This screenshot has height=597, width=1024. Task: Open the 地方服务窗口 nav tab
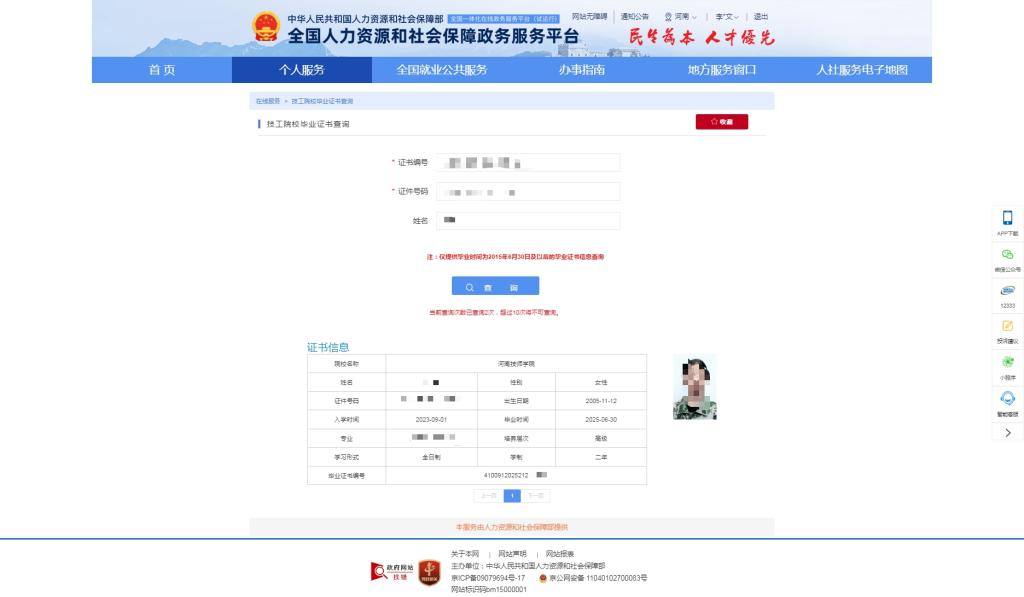coord(722,70)
